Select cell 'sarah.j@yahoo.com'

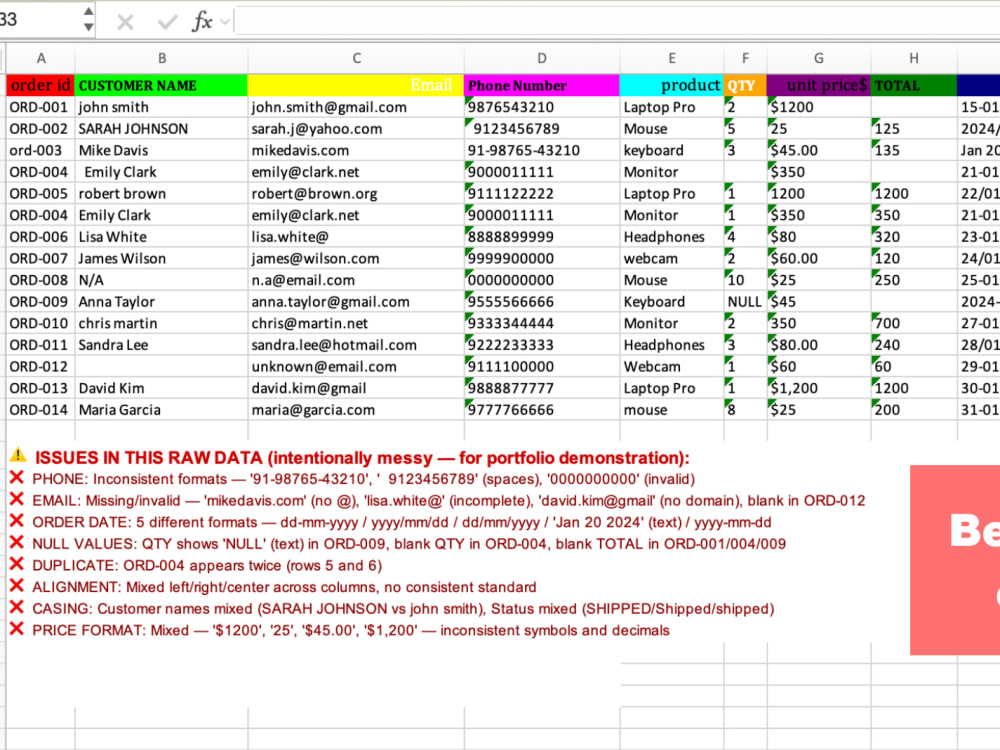click(x=356, y=129)
